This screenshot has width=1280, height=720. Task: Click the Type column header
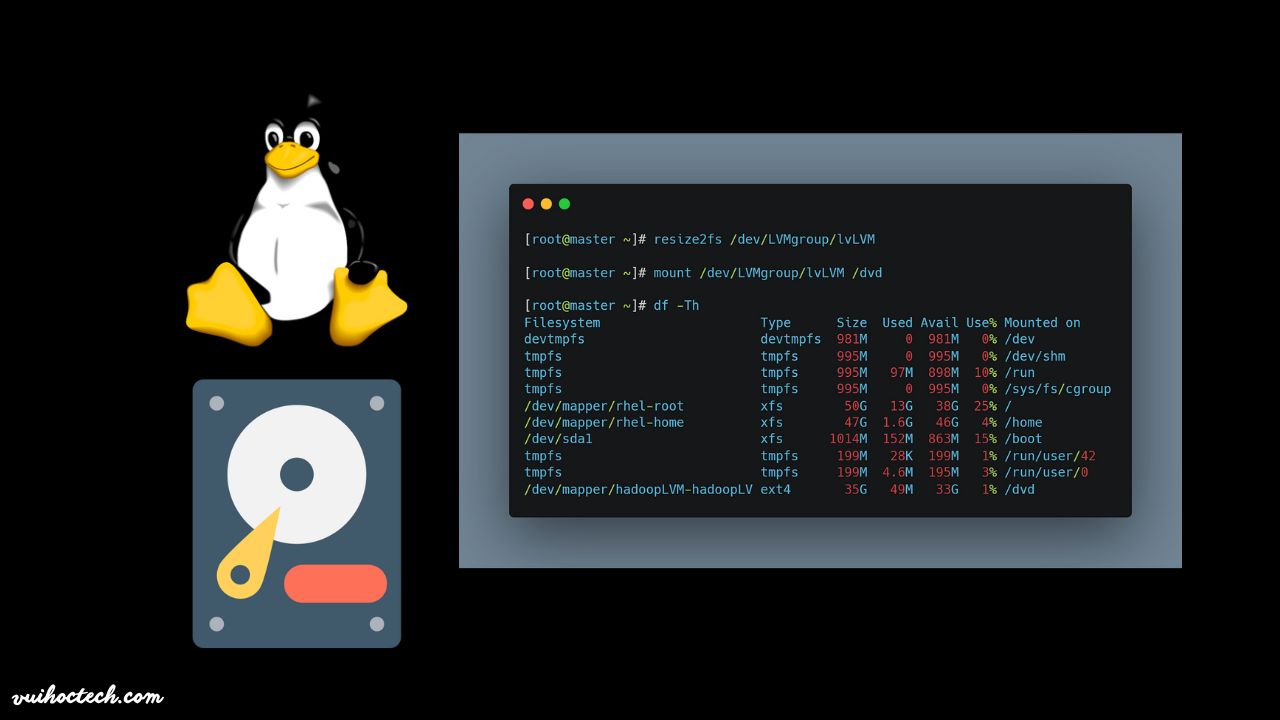click(775, 323)
